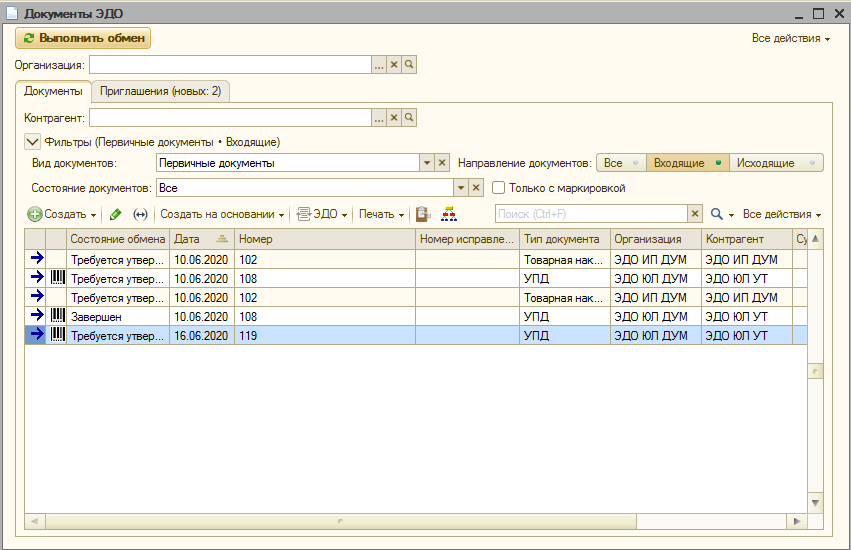Click barcode icon in Завершен row
851x550 pixels.
pos(58,315)
